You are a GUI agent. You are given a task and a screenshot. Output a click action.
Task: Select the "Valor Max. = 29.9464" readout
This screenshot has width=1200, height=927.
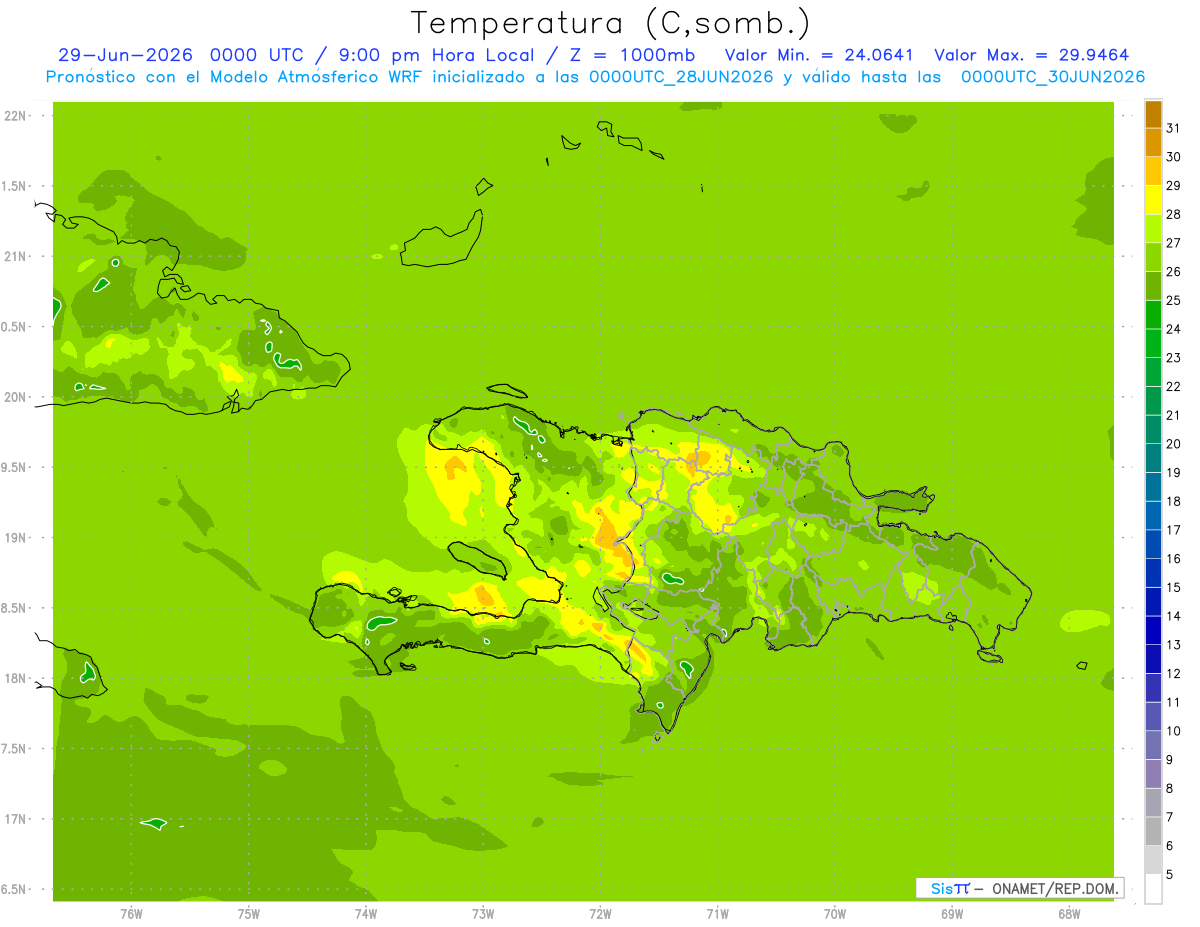(x=1032, y=55)
